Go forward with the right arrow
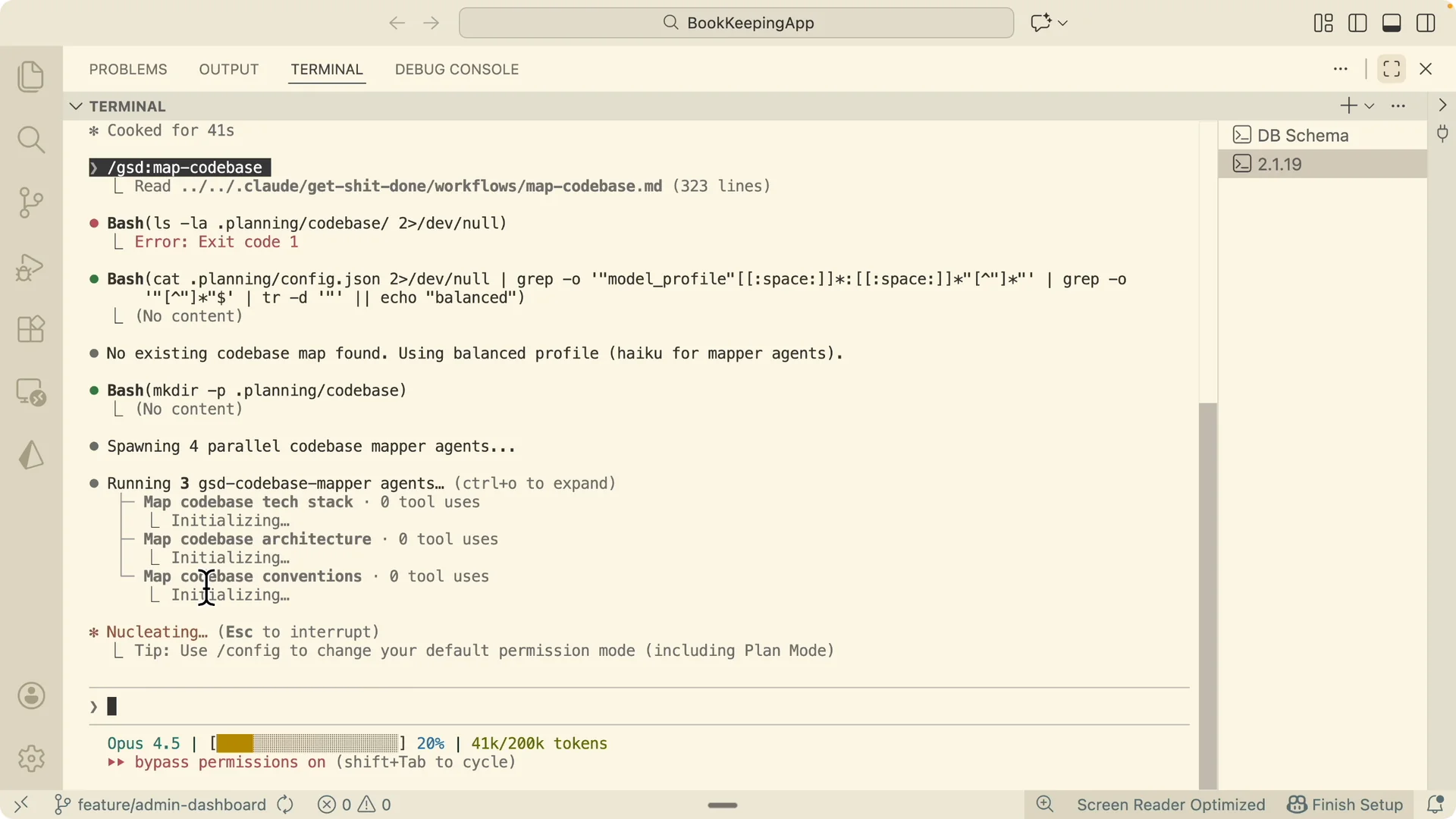This screenshot has height=819, width=1456. click(x=431, y=23)
